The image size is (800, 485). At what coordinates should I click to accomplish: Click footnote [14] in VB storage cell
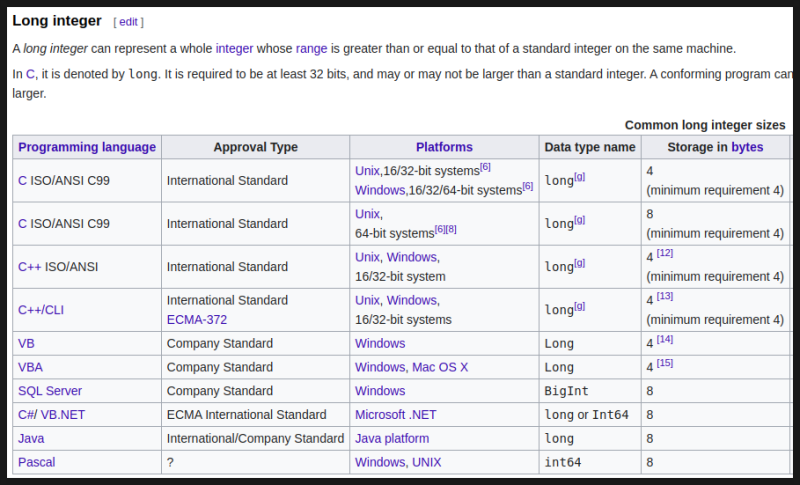tap(665, 339)
